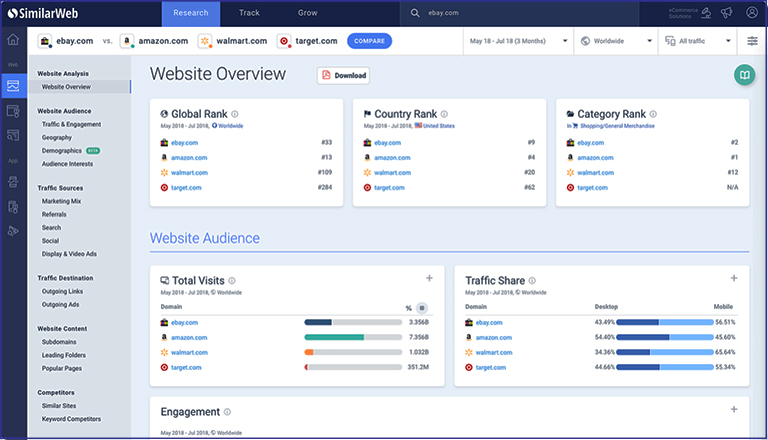Open the megaphone announcements icon
The image size is (768, 440).
tap(728, 13)
